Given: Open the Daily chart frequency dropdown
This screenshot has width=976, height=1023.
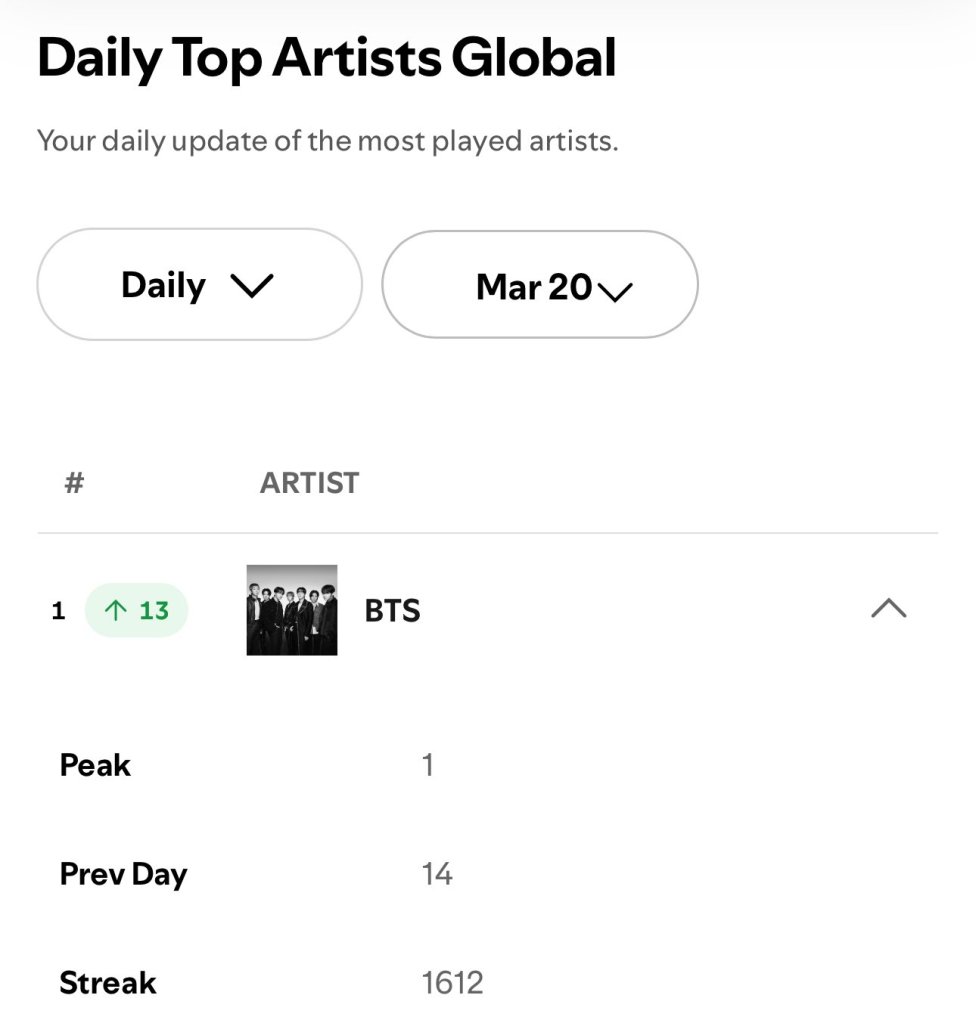Looking at the screenshot, I should click(198, 285).
